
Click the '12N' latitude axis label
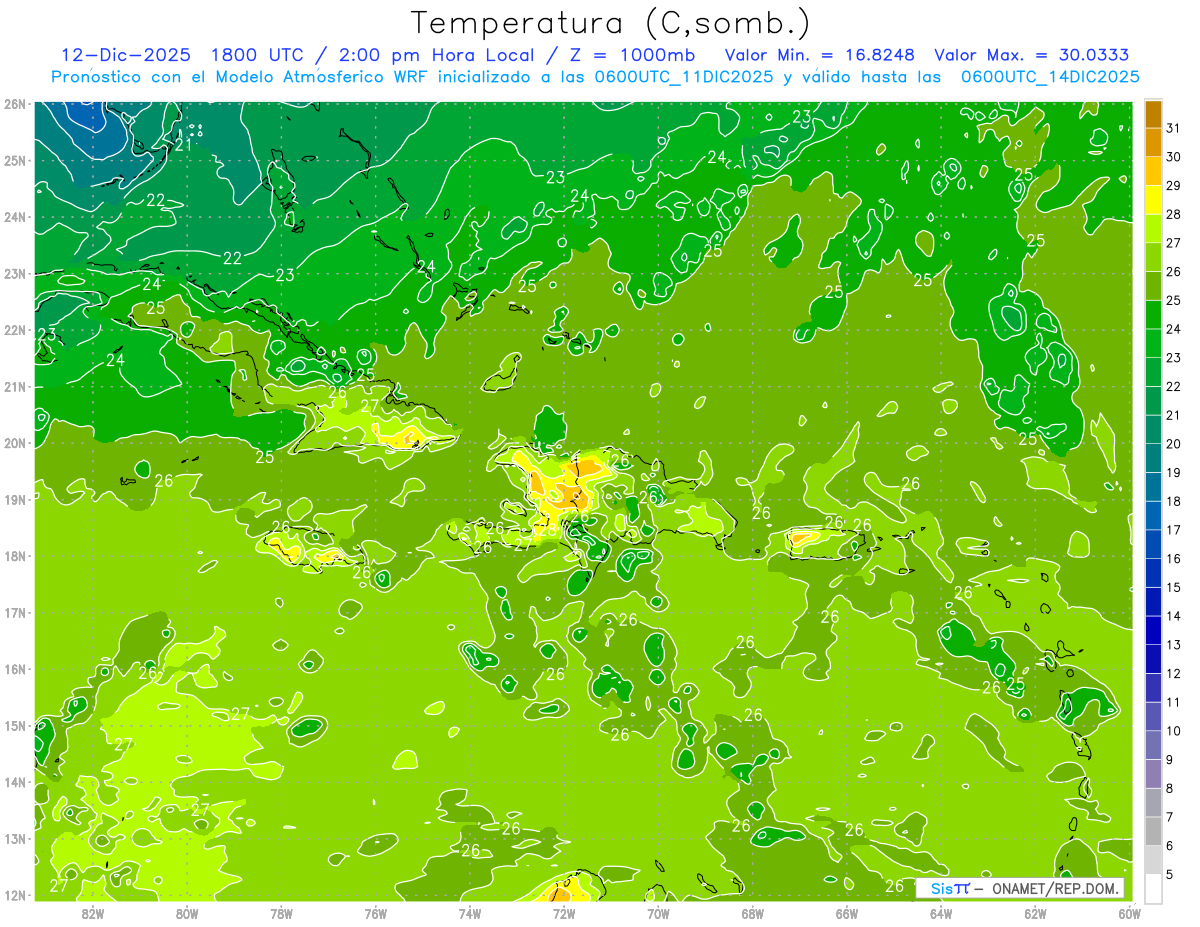(x=15, y=895)
